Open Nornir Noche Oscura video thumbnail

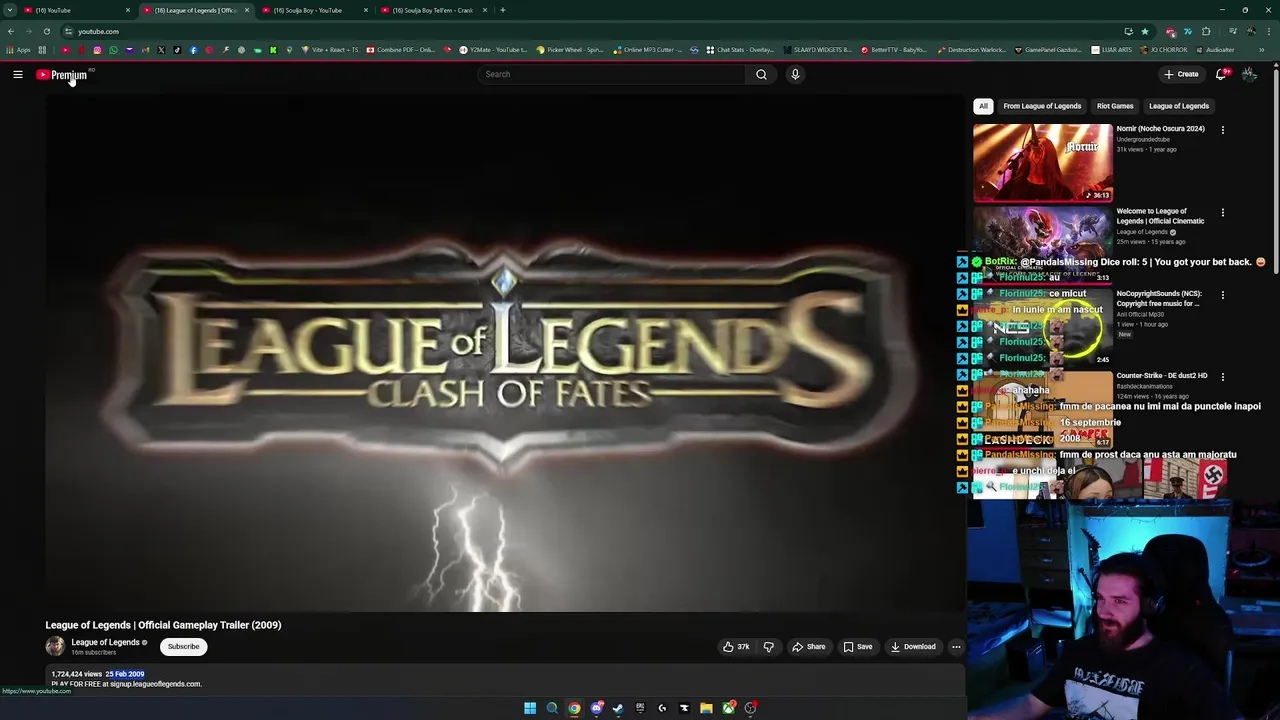1043,163
